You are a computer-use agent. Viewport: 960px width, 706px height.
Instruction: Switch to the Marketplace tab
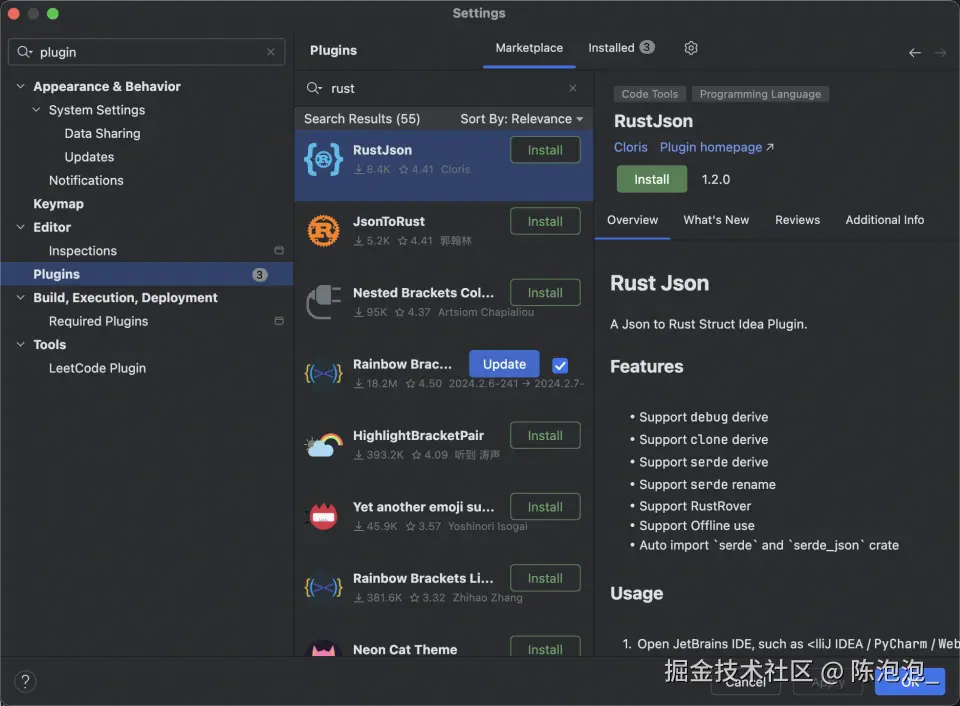coord(529,48)
